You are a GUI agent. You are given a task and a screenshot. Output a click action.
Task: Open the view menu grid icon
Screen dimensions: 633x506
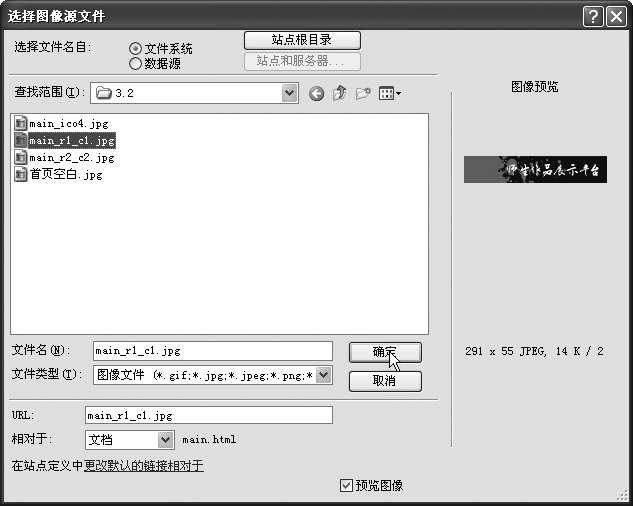pos(390,94)
